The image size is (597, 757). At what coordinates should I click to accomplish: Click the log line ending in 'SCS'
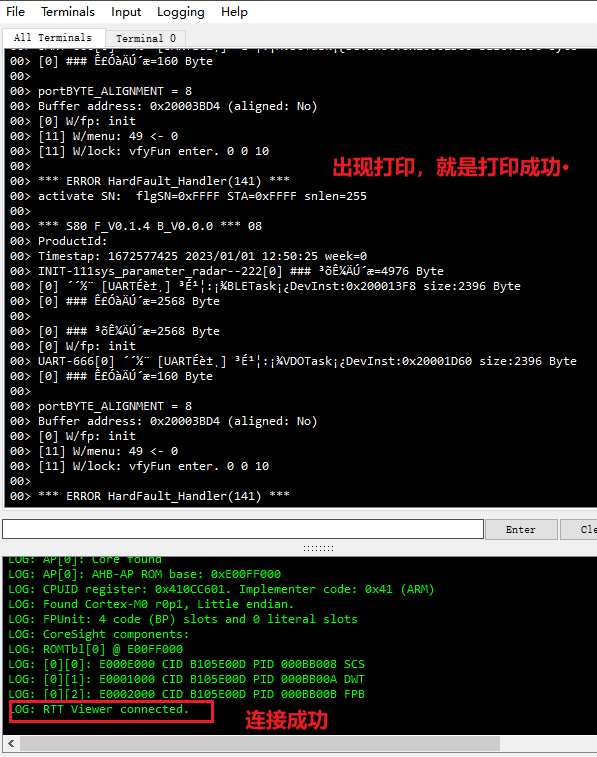pyautogui.click(x=187, y=664)
